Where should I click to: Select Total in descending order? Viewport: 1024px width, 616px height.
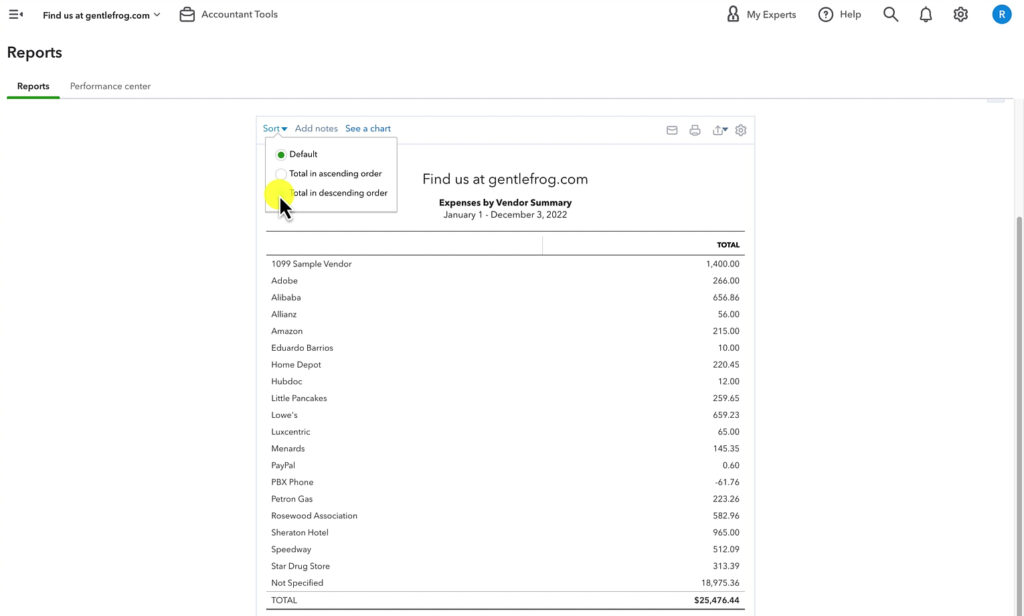click(x=338, y=192)
